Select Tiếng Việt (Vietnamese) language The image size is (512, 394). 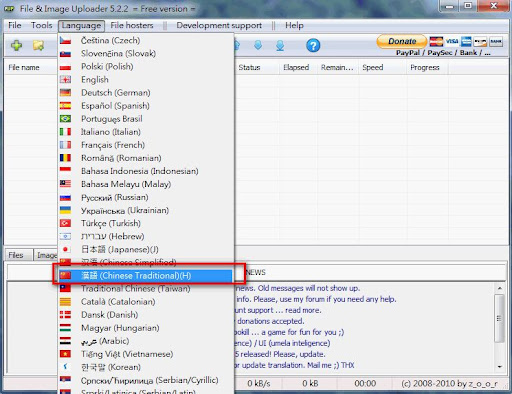click(x=146, y=354)
